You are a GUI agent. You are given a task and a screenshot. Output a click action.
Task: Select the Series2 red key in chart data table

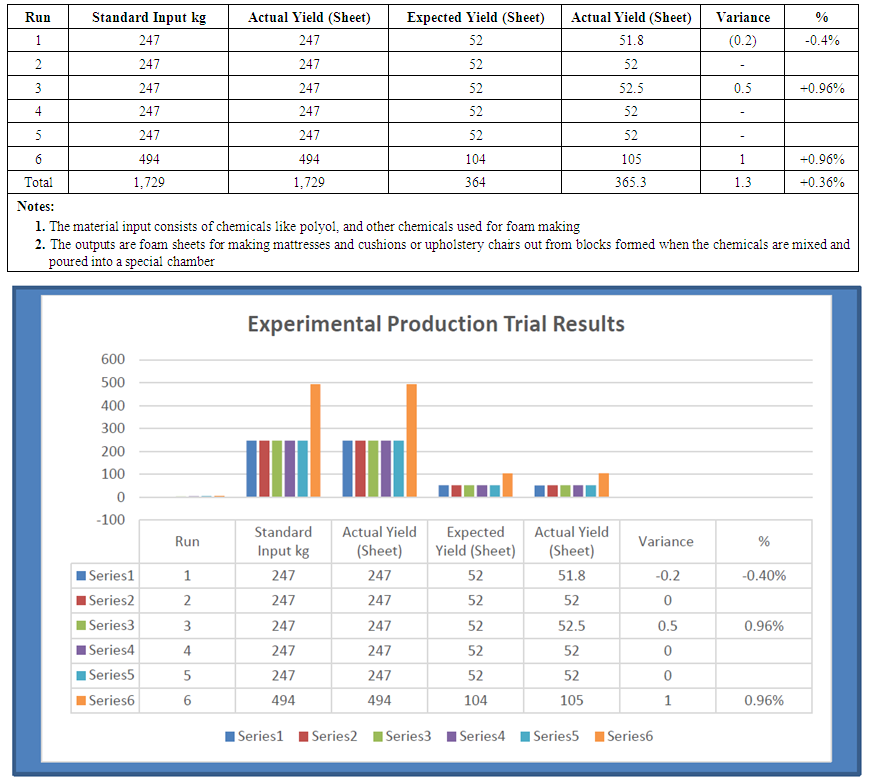(81, 600)
